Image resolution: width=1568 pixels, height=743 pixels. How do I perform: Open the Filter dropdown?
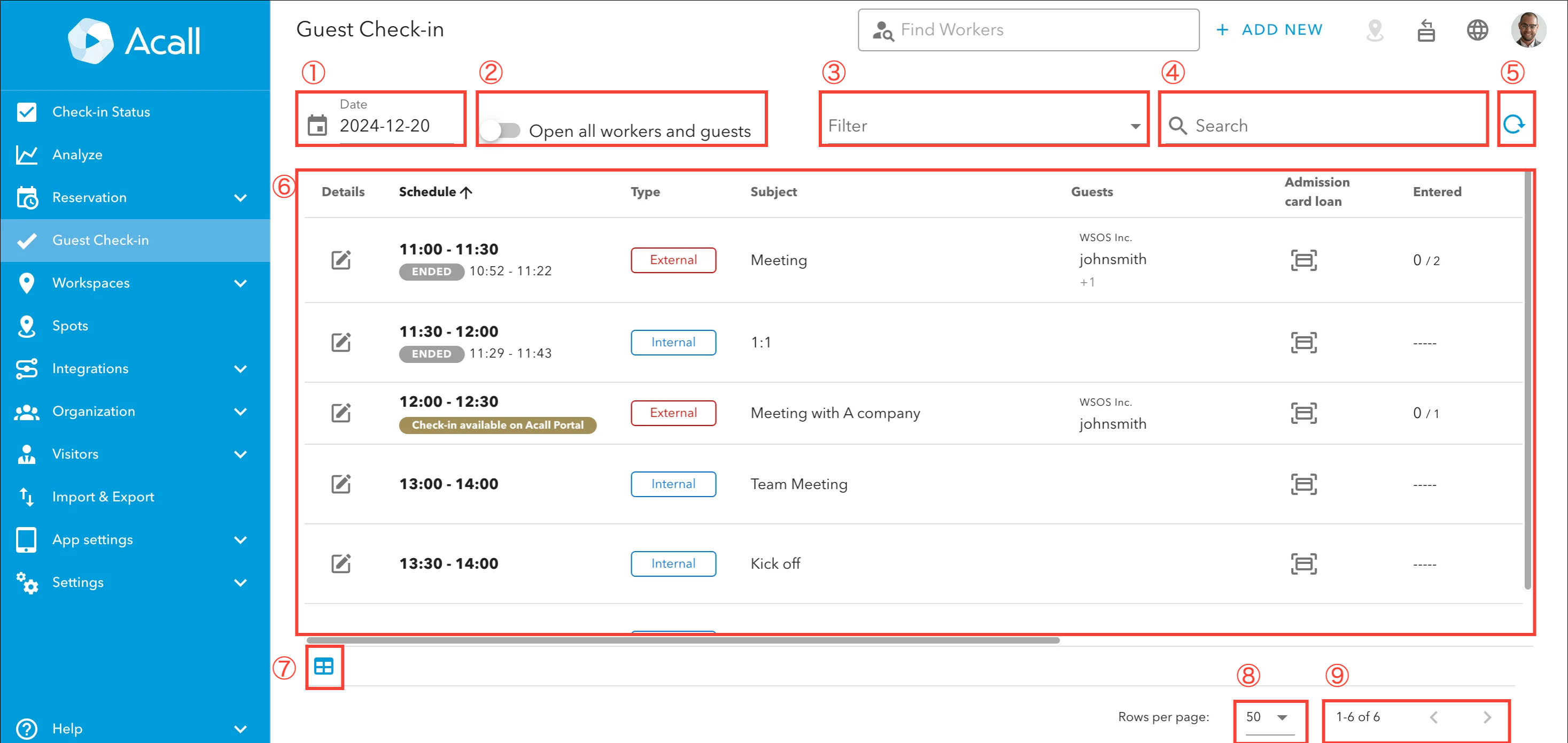[984, 125]
